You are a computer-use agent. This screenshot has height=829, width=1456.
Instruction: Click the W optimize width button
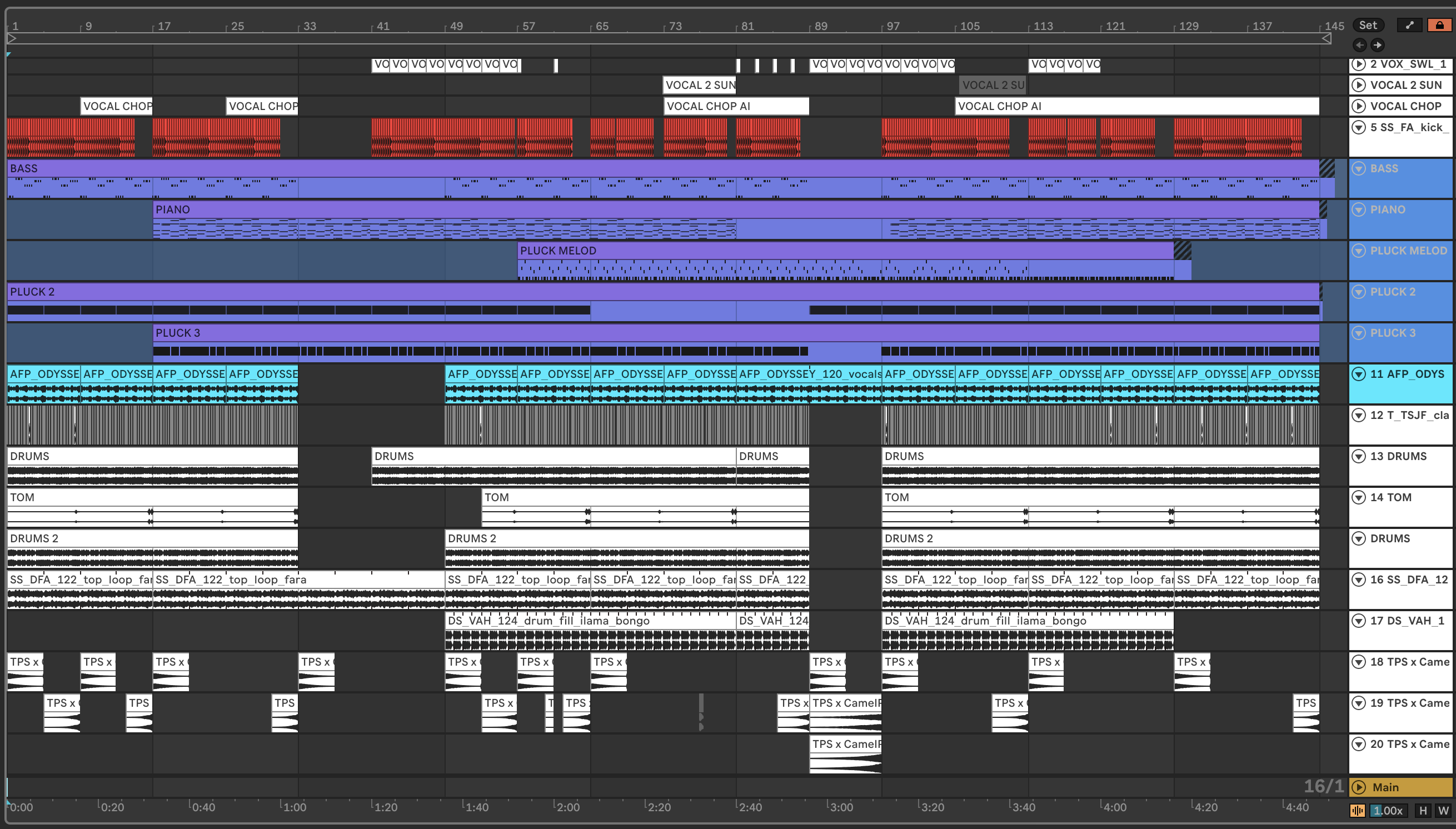[1443, 810]
